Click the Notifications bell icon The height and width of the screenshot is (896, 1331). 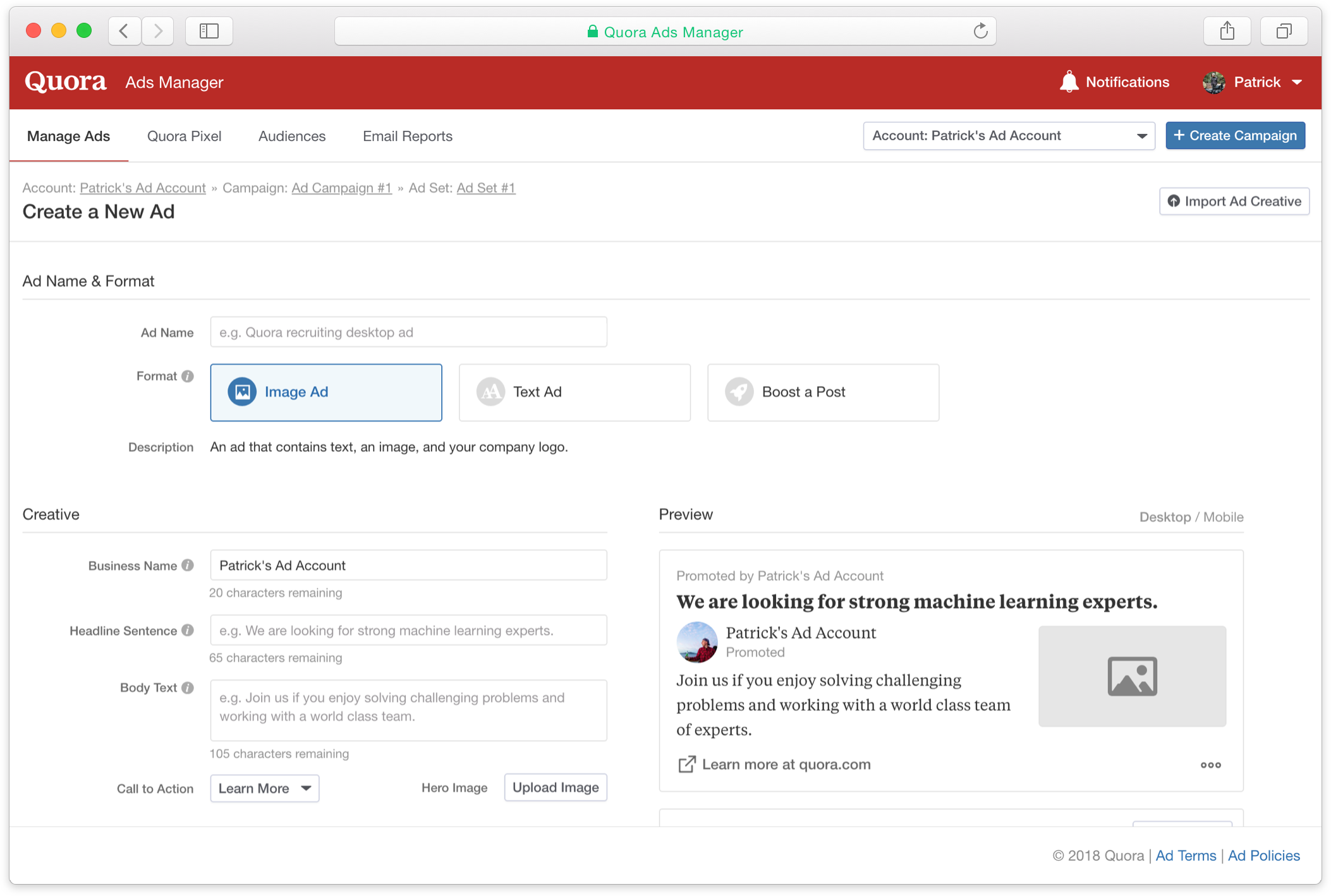click(x=1069, y=82)
